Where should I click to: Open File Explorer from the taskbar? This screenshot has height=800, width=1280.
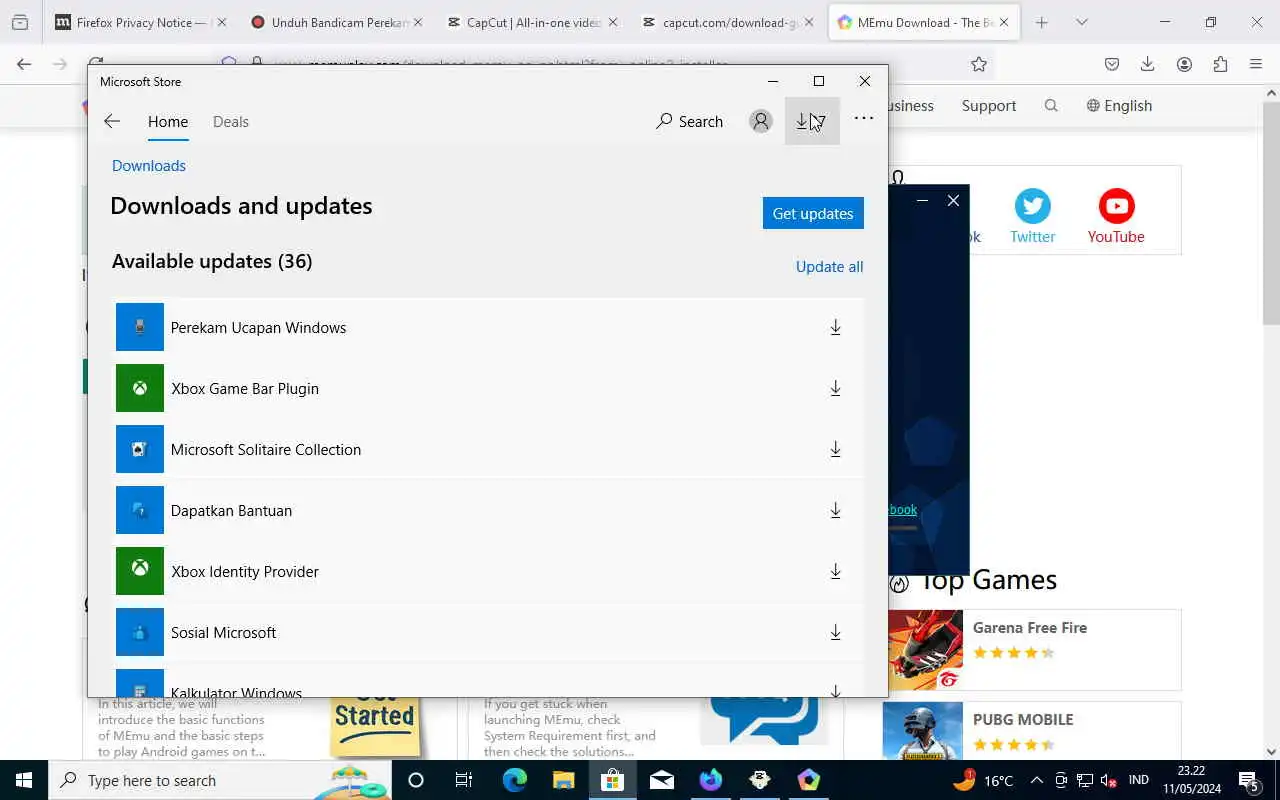(564, 780)
